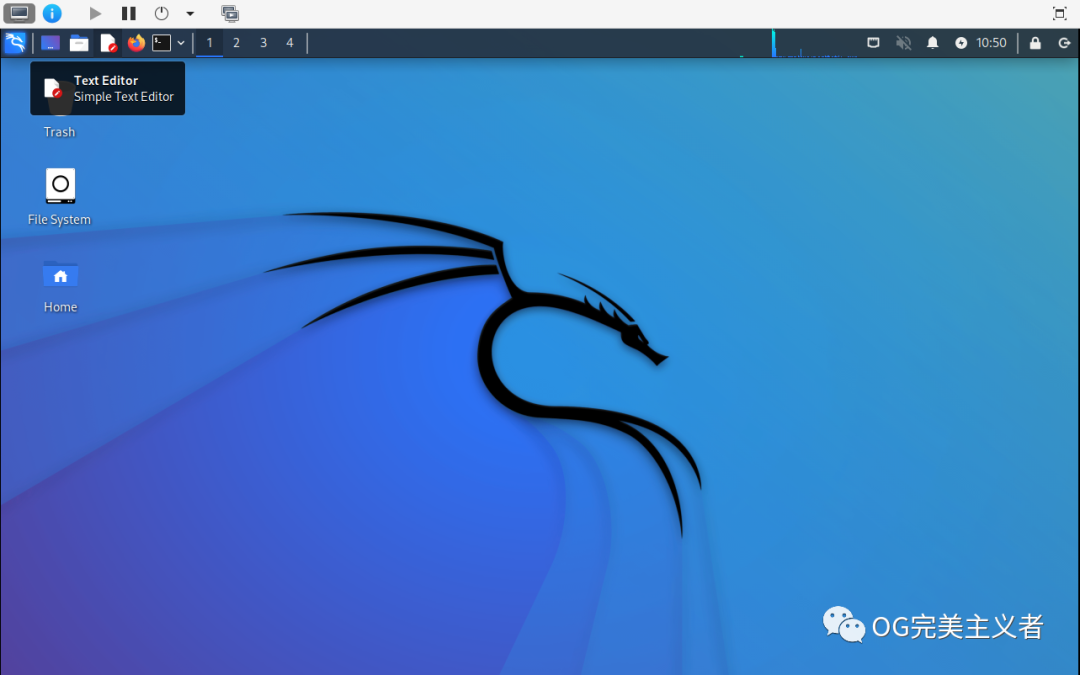Click the power manager icon
Screen dimensions: 1080x675
[x=961, y=43]
